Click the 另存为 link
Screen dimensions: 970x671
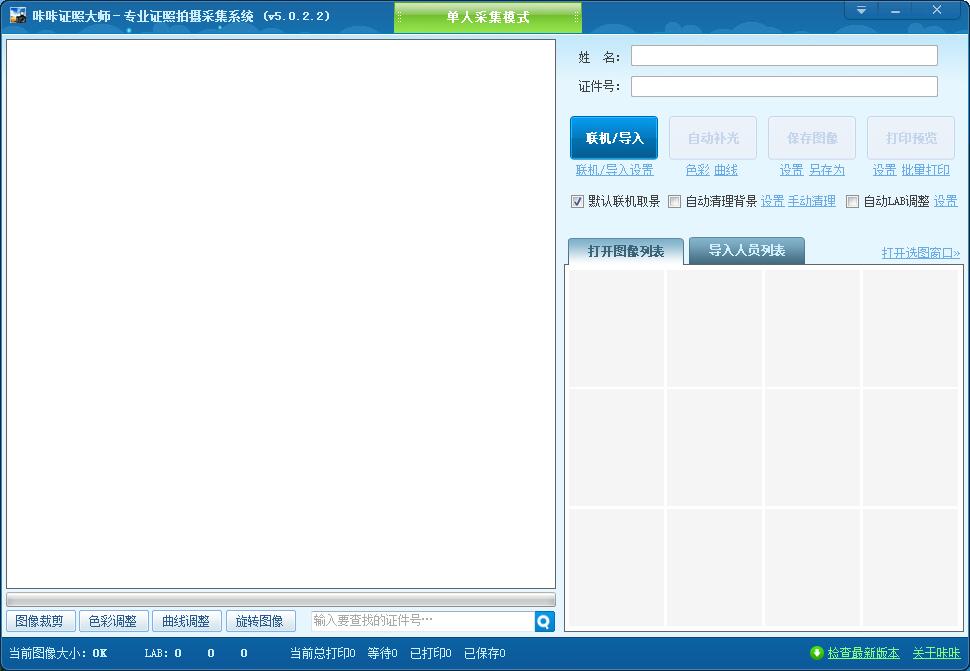pos(826,170)
